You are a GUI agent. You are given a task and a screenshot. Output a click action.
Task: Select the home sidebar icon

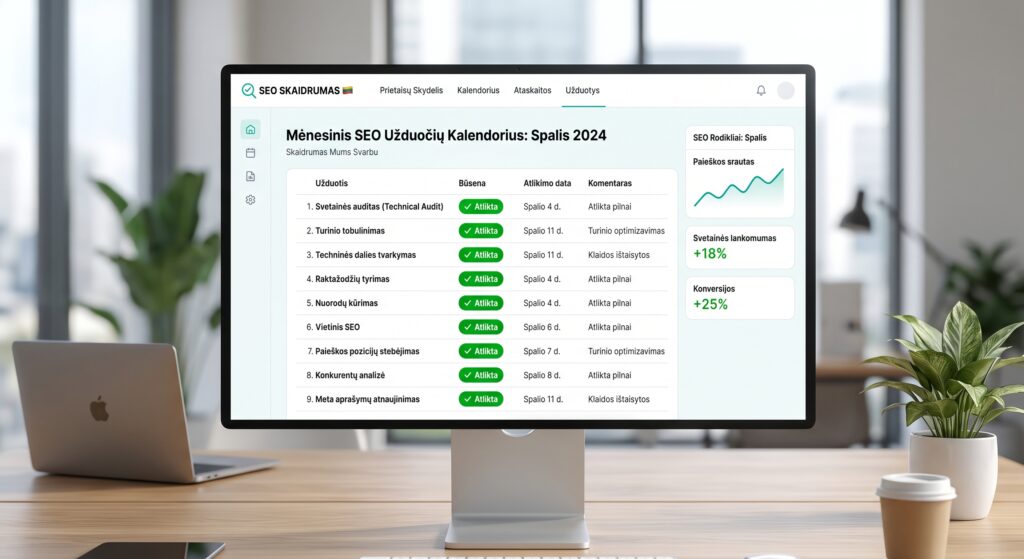pos(250,129)
